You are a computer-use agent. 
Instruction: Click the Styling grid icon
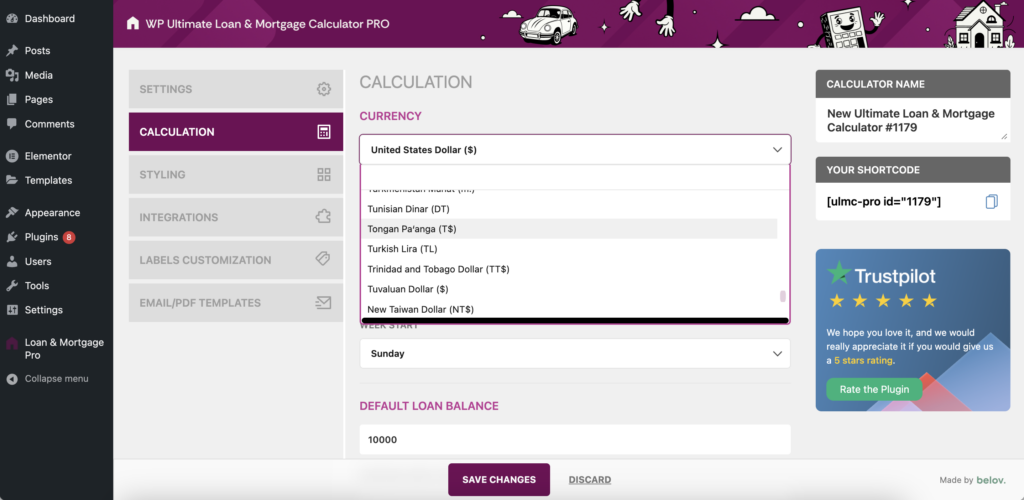(323, 175)
